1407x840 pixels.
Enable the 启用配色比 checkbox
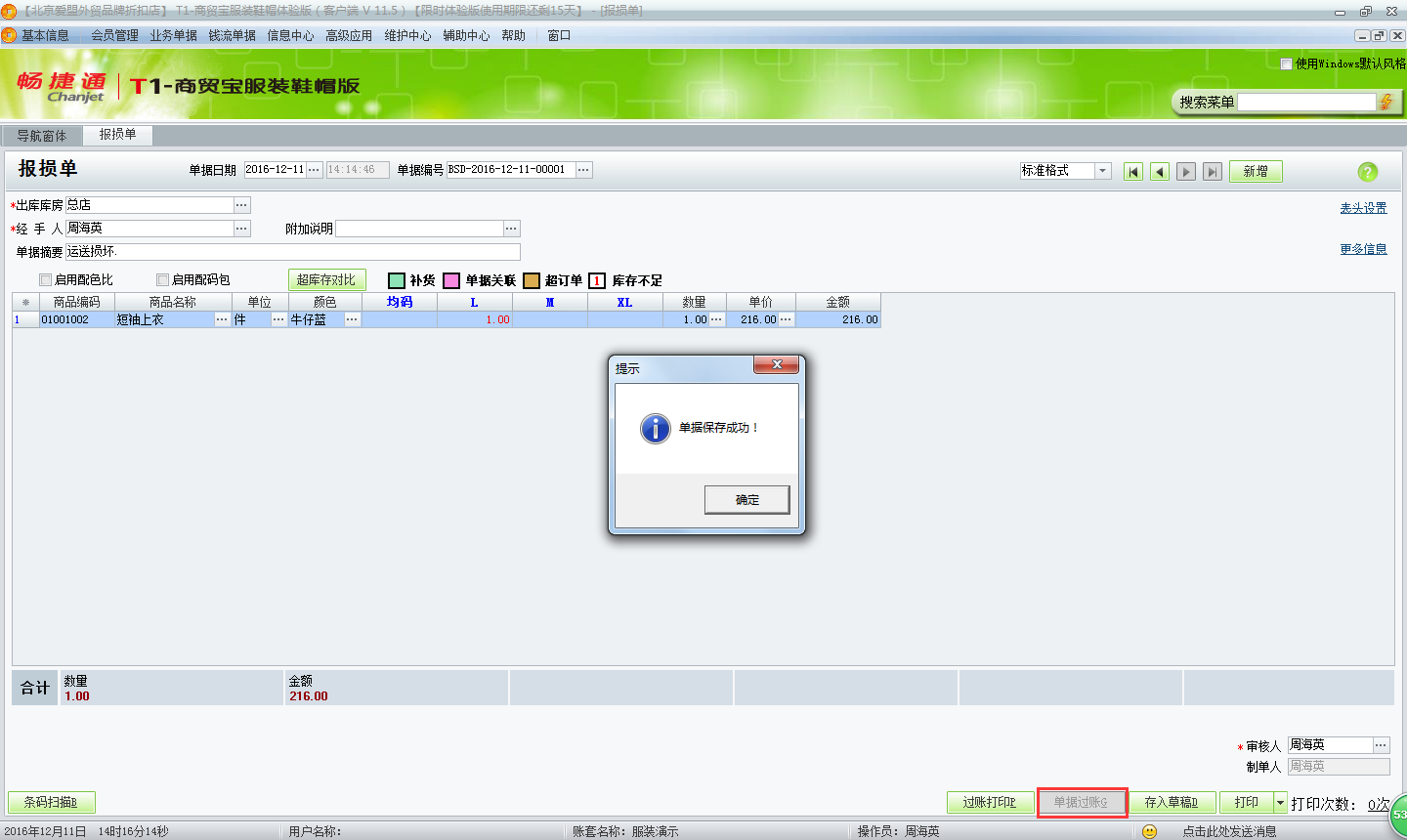click(45, 279)
